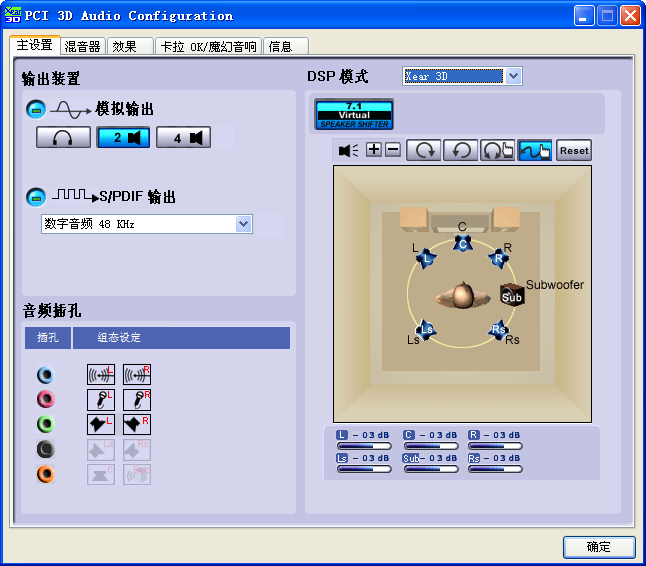Image resolution: width=646 pixels, height=566 pixels.
Task: Switch to the 混音器 mixer tab
Action: click(x=82, y=46)
